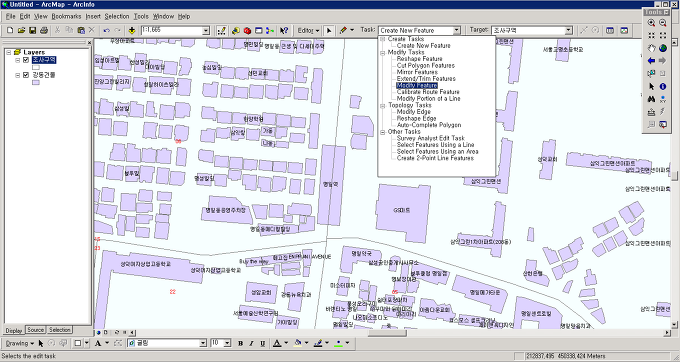The height and width of the screenshot is (362, 680).
Task: Choose Auto-Complete Polygon task
Action: coord(429,125)
